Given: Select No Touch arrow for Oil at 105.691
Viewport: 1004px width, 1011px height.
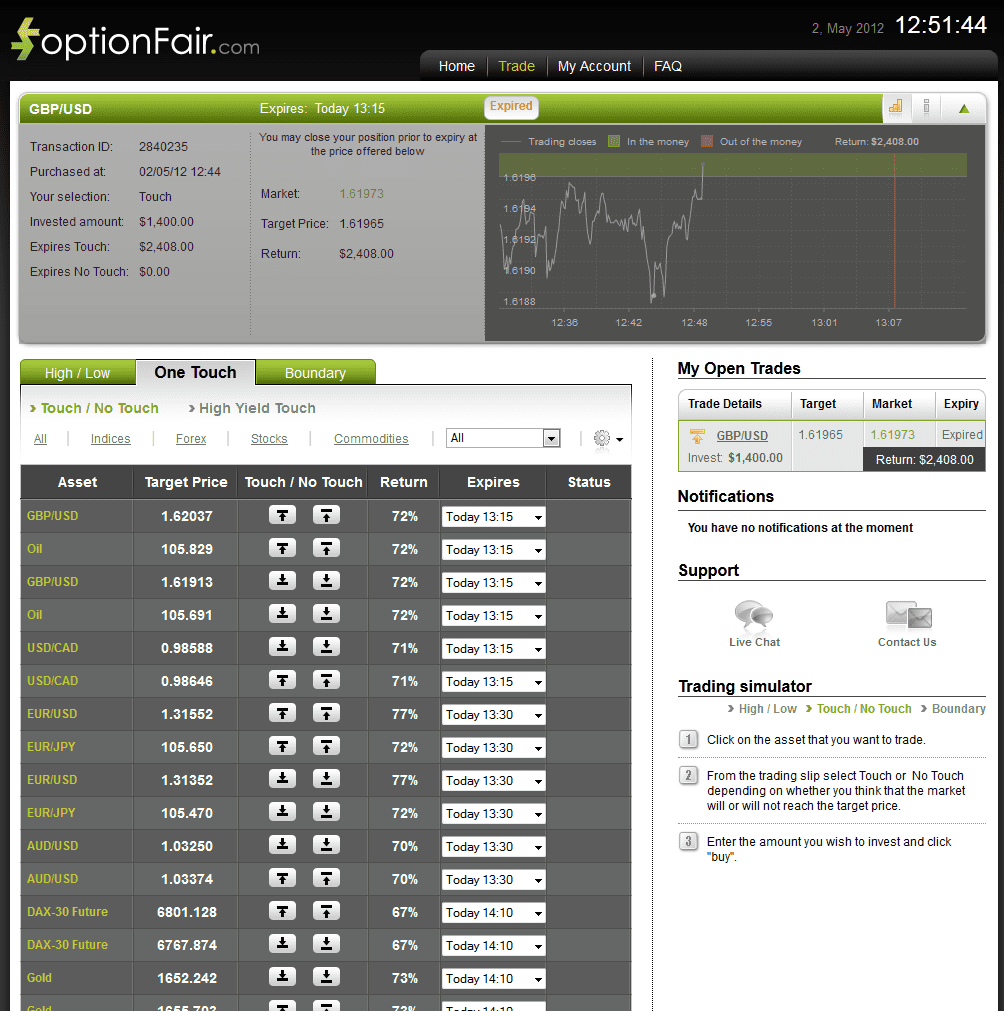Looking at the screenshot, I should [325, 614].
